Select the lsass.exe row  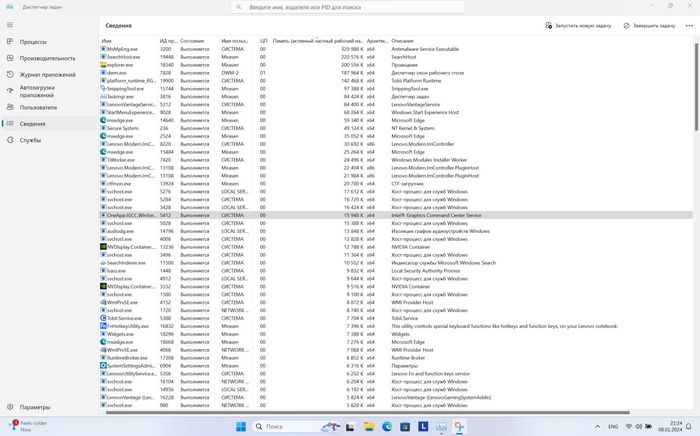[396, 271]
